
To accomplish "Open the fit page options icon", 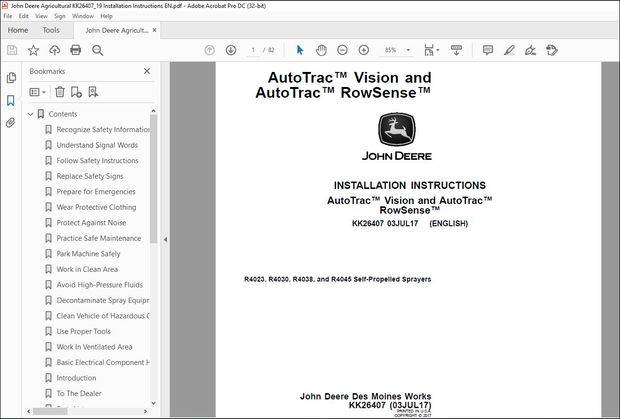I will [431, 50].
